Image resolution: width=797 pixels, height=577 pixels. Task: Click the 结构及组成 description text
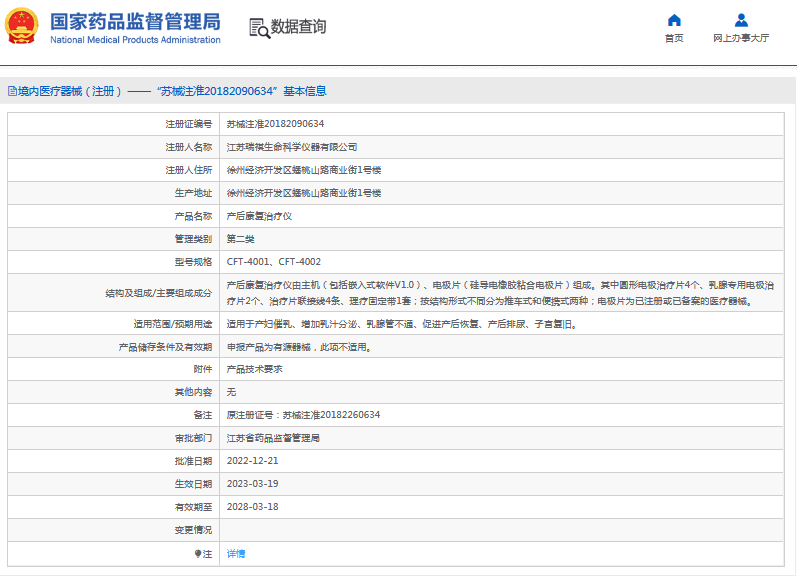500,293
